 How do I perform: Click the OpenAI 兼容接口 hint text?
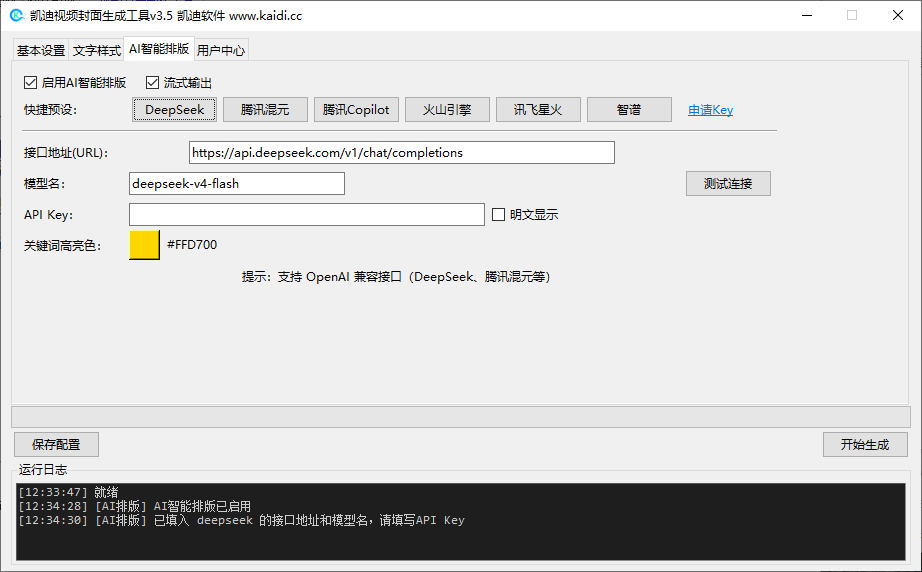pos(396,277)
